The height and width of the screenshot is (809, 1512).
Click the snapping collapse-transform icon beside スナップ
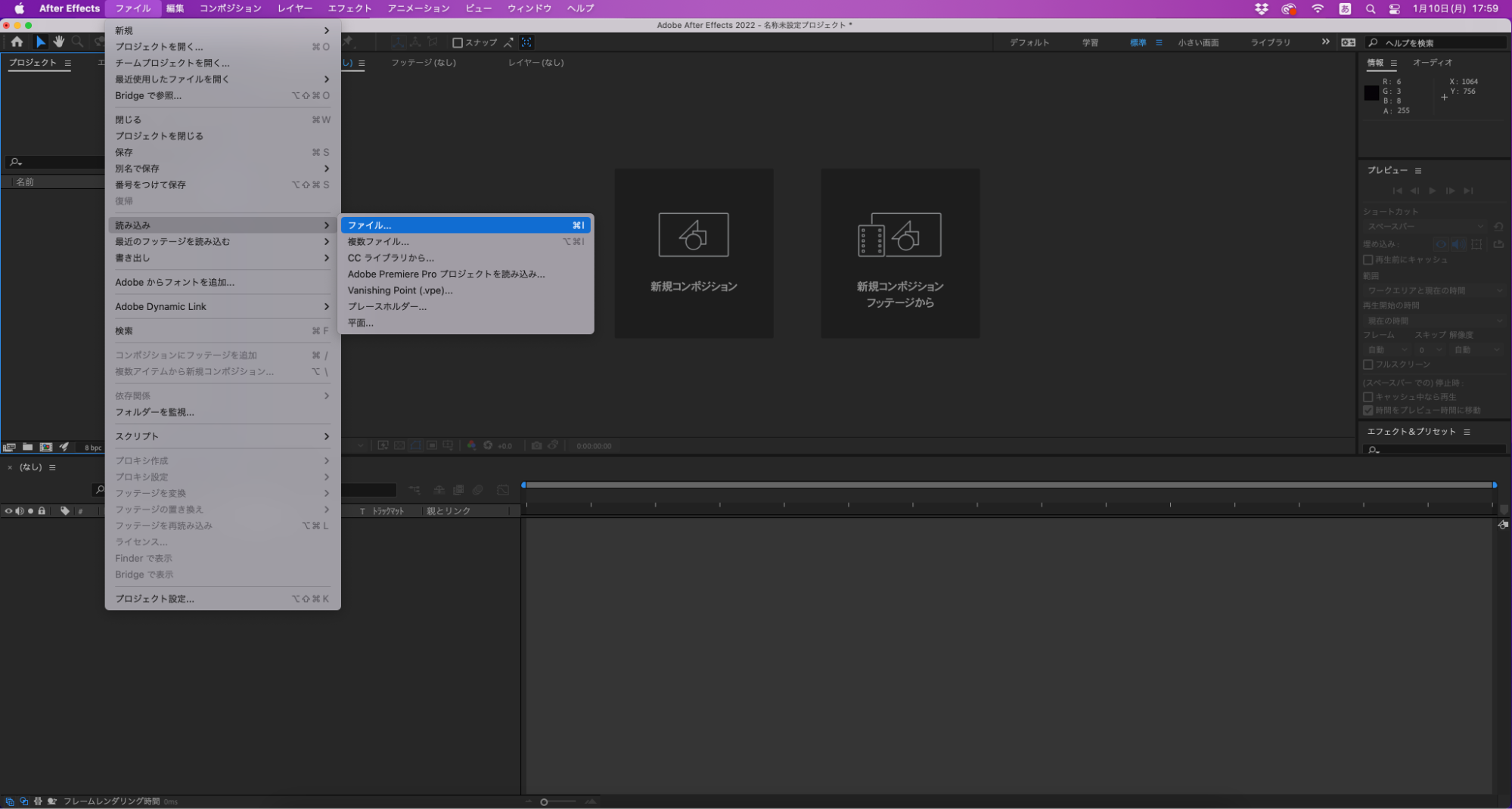[508, 42]
